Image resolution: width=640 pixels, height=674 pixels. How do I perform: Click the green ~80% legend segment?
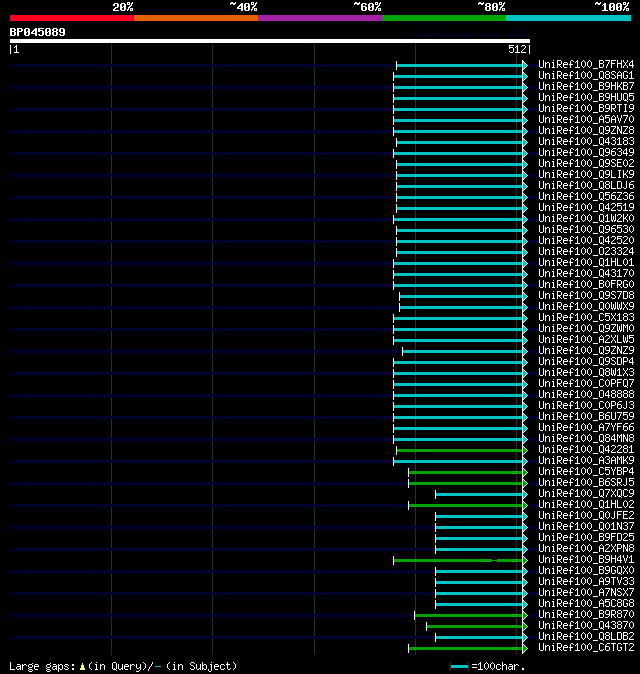click(444, 18)
